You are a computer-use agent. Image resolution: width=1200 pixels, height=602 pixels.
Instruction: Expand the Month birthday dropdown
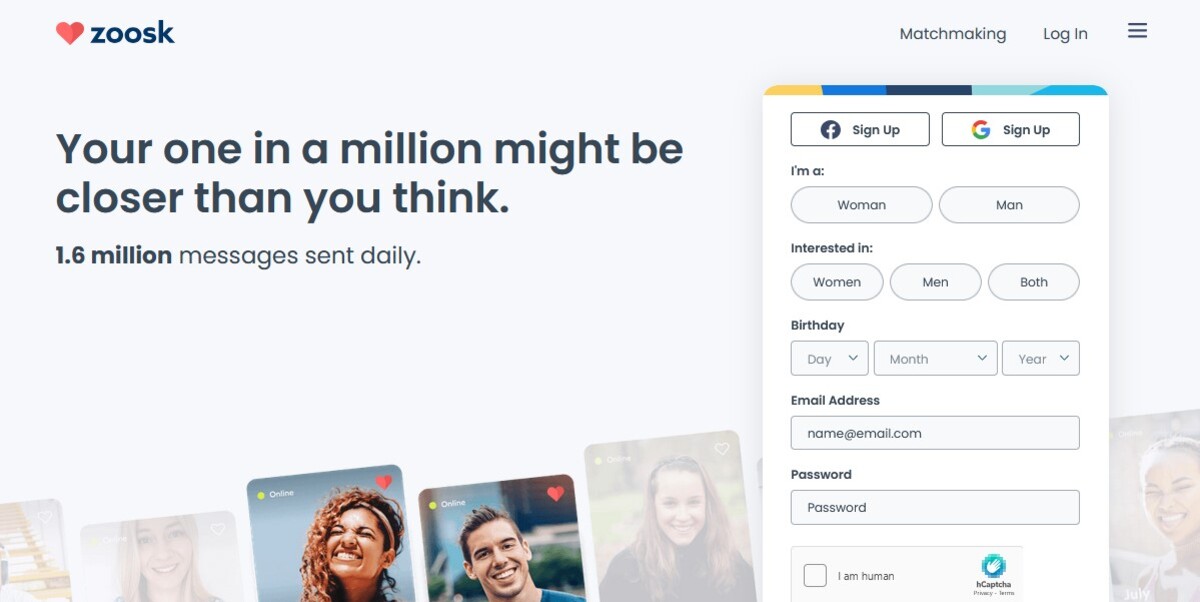coord(936,358)
